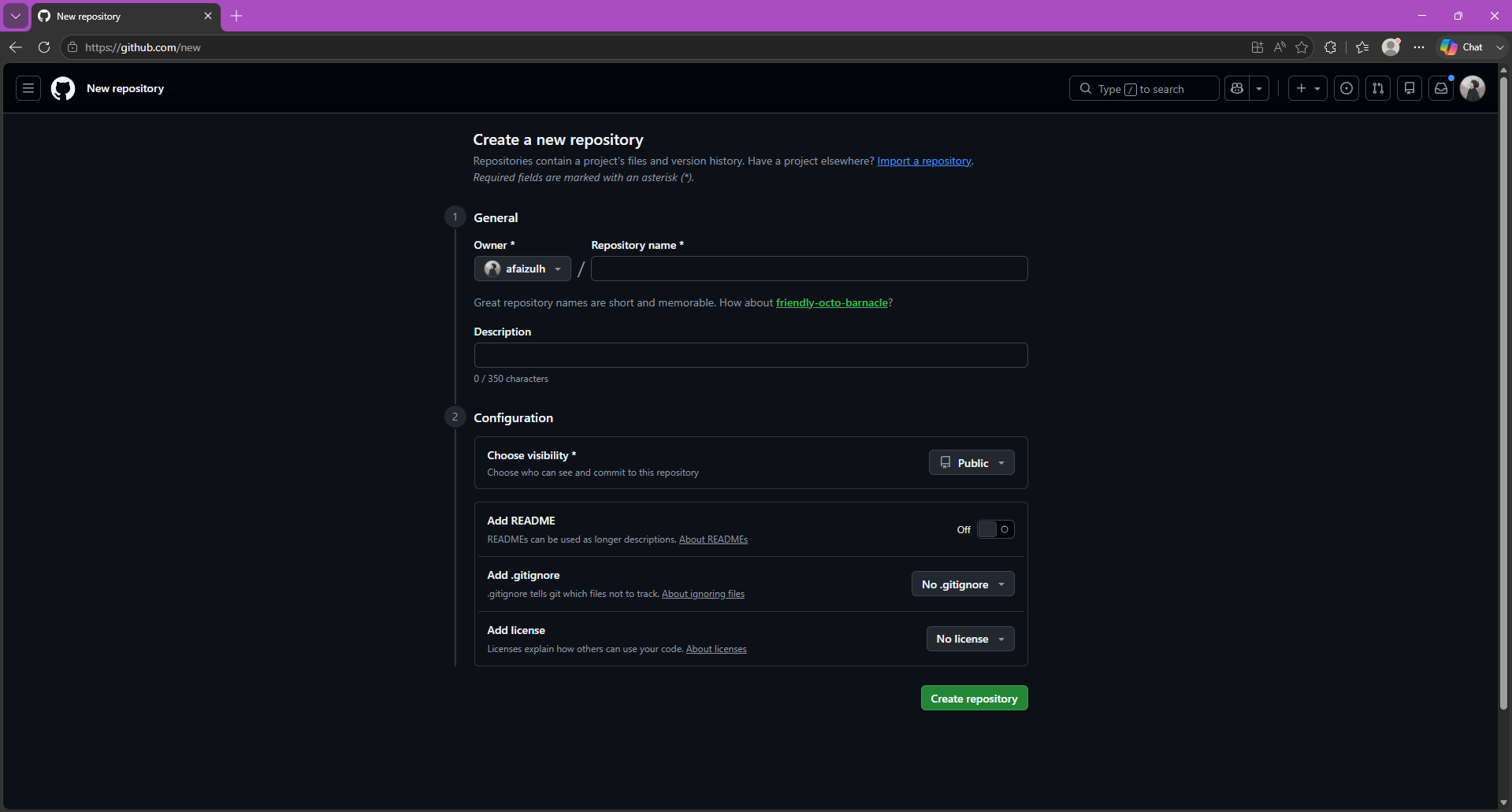View site information lock icon
The height and width of the screenshot is (812, 1512).
pyautogui.click(x=72, y=47)
